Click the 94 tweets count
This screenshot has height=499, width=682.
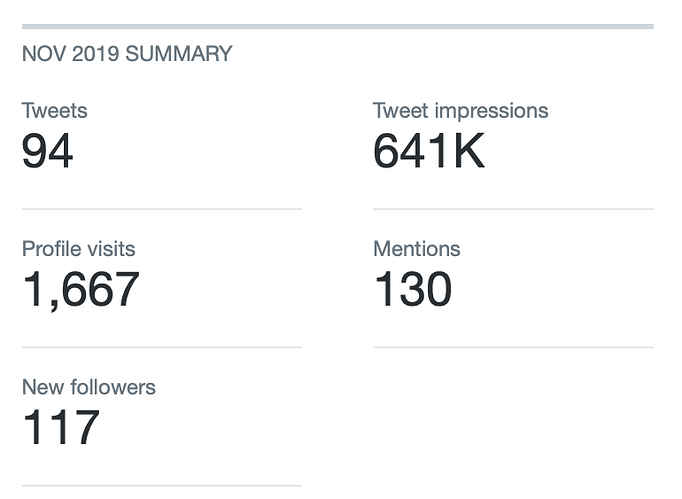tap(47, 151)
